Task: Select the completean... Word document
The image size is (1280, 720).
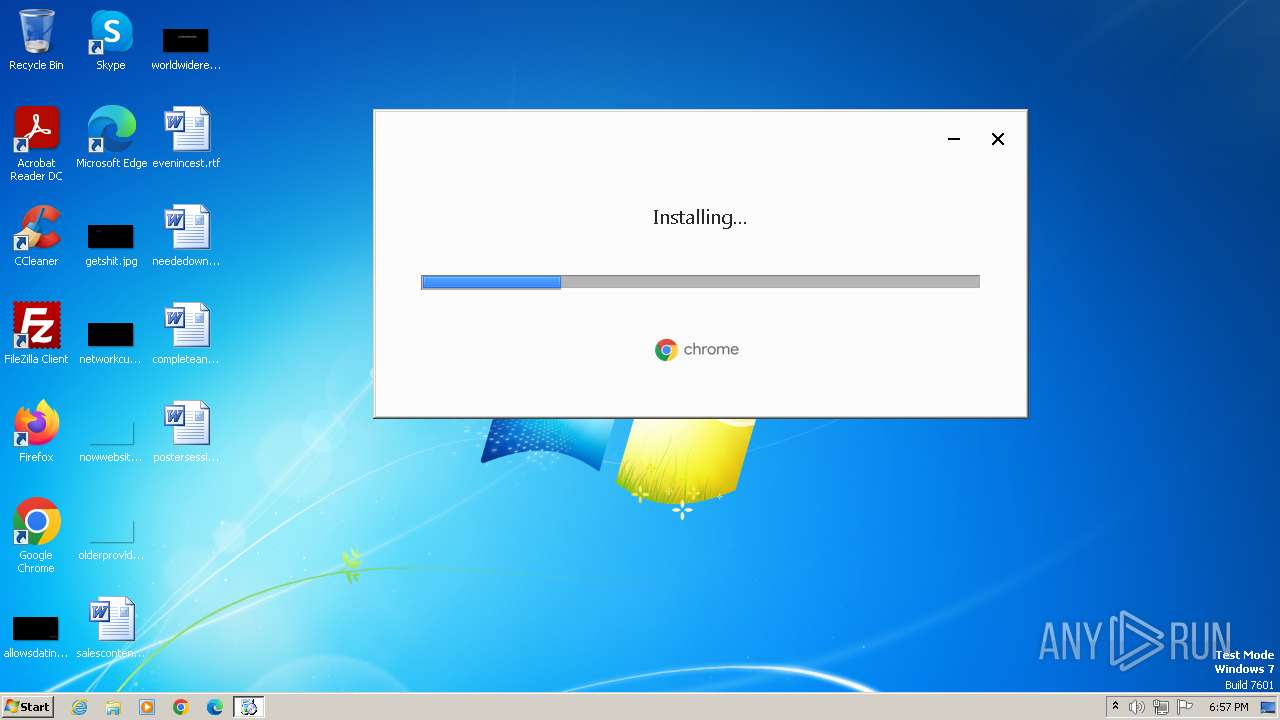Action: point(186,334)
